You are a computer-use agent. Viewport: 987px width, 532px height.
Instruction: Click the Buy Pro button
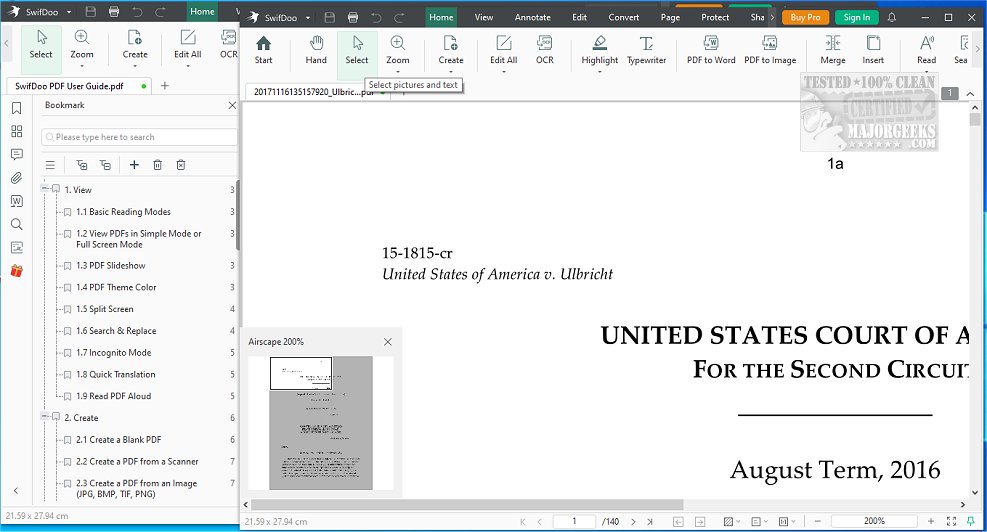tap(805, 17)
